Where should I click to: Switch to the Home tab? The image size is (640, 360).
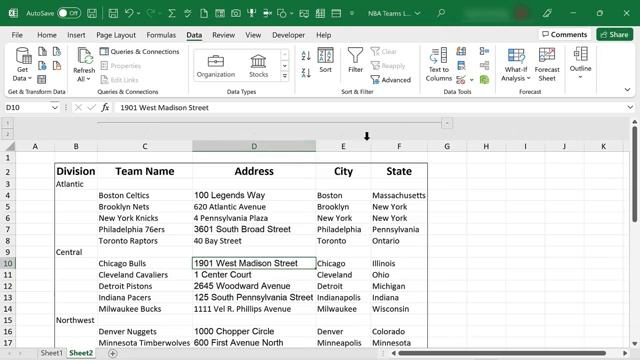47,35
